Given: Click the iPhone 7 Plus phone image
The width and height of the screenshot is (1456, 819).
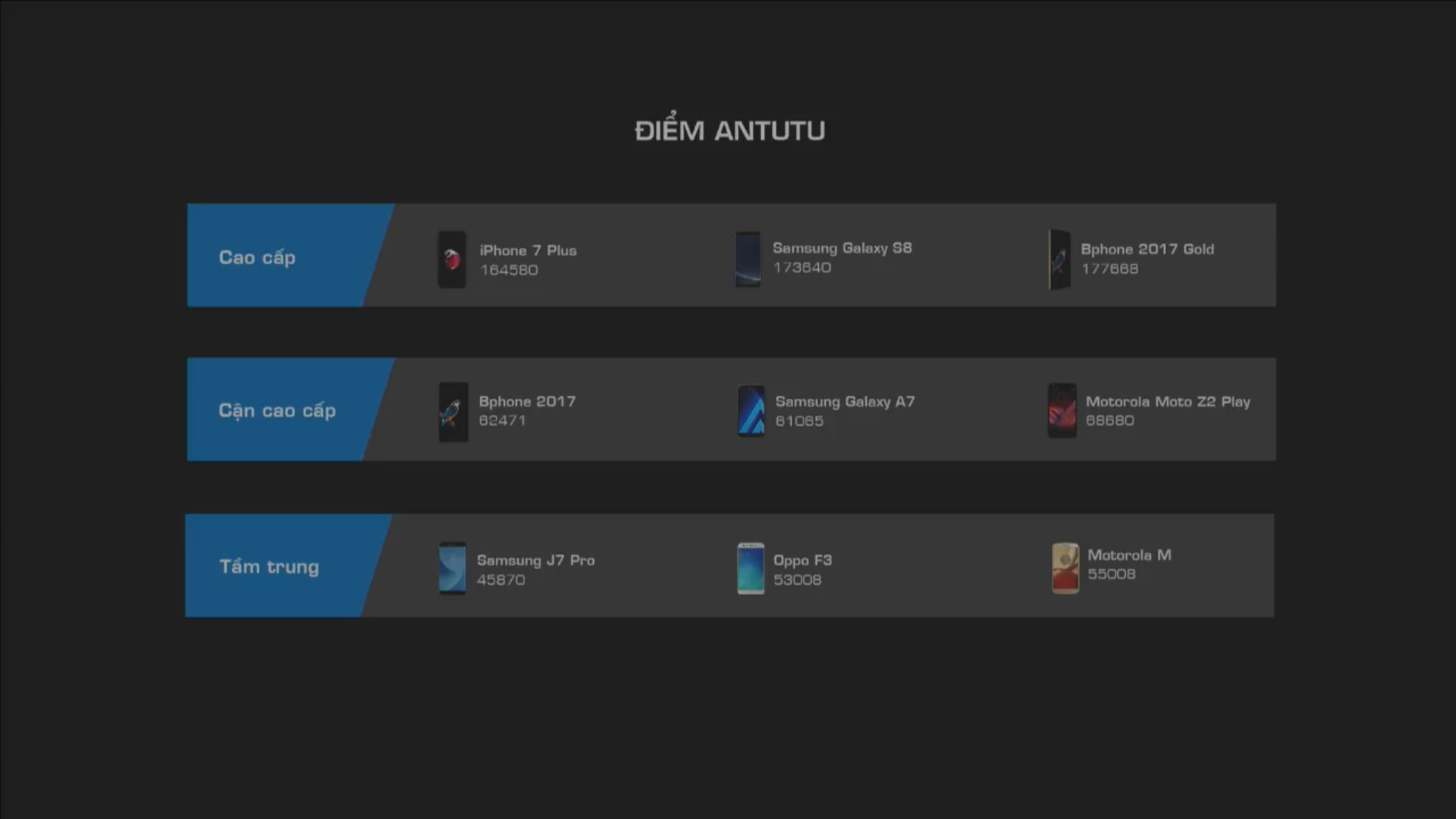Looking at the screenshot, I should click(x=451, y=259).
